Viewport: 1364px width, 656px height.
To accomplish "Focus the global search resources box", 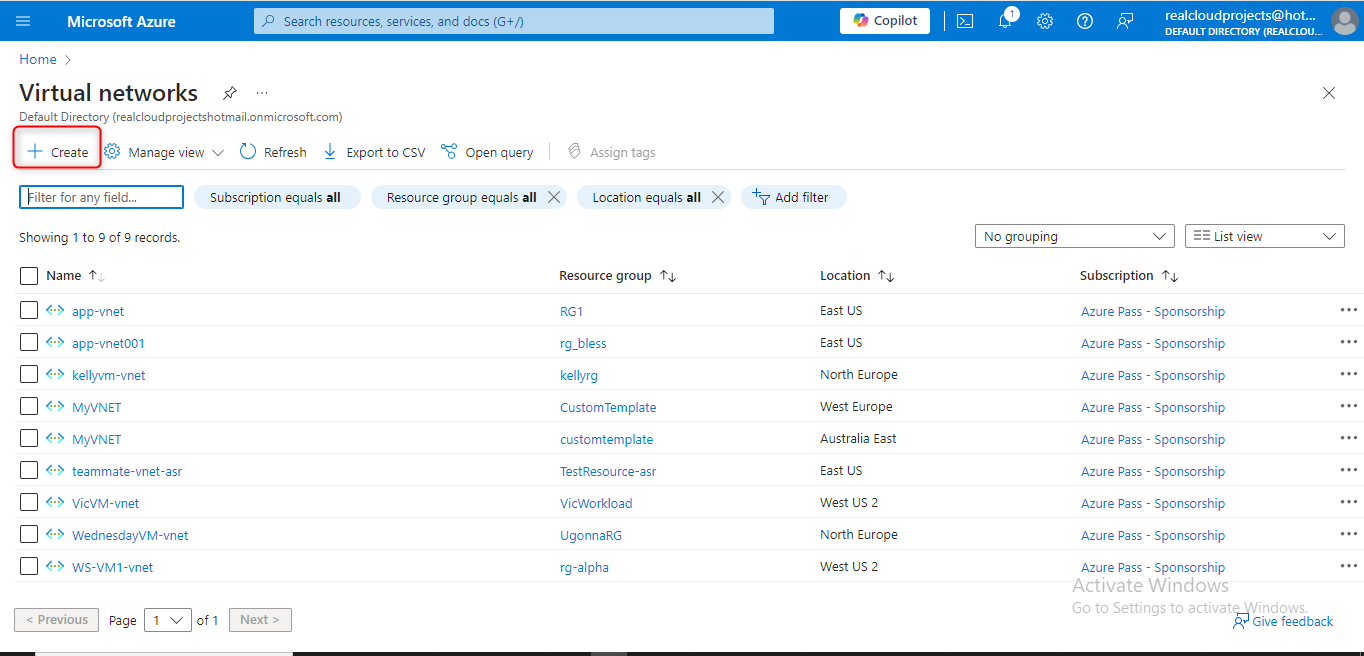I will click(x=514, y=21).
